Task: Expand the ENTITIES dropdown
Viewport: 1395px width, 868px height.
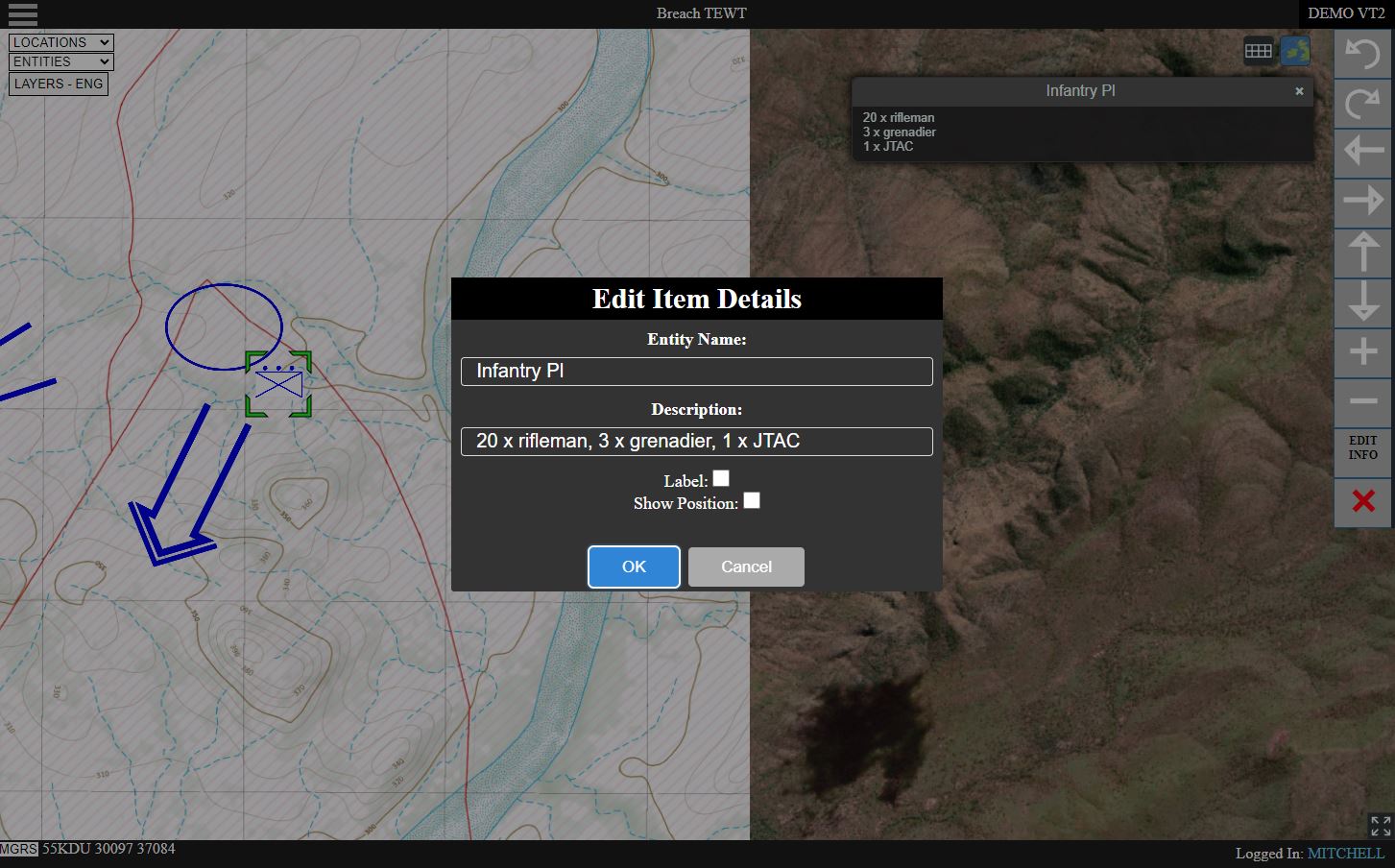Action: pos(61,61)
